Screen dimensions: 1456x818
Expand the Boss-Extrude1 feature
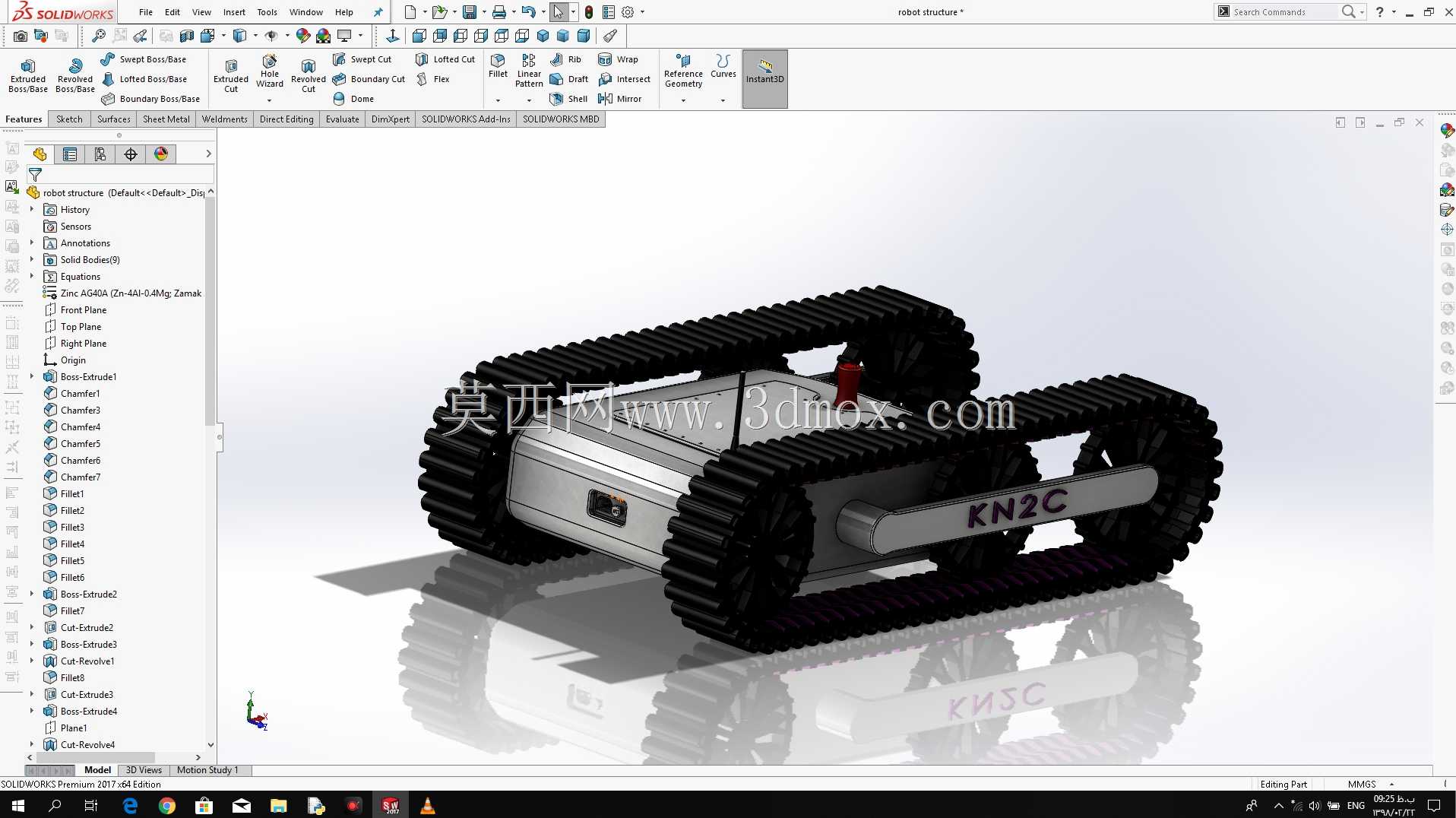[32, 376]
